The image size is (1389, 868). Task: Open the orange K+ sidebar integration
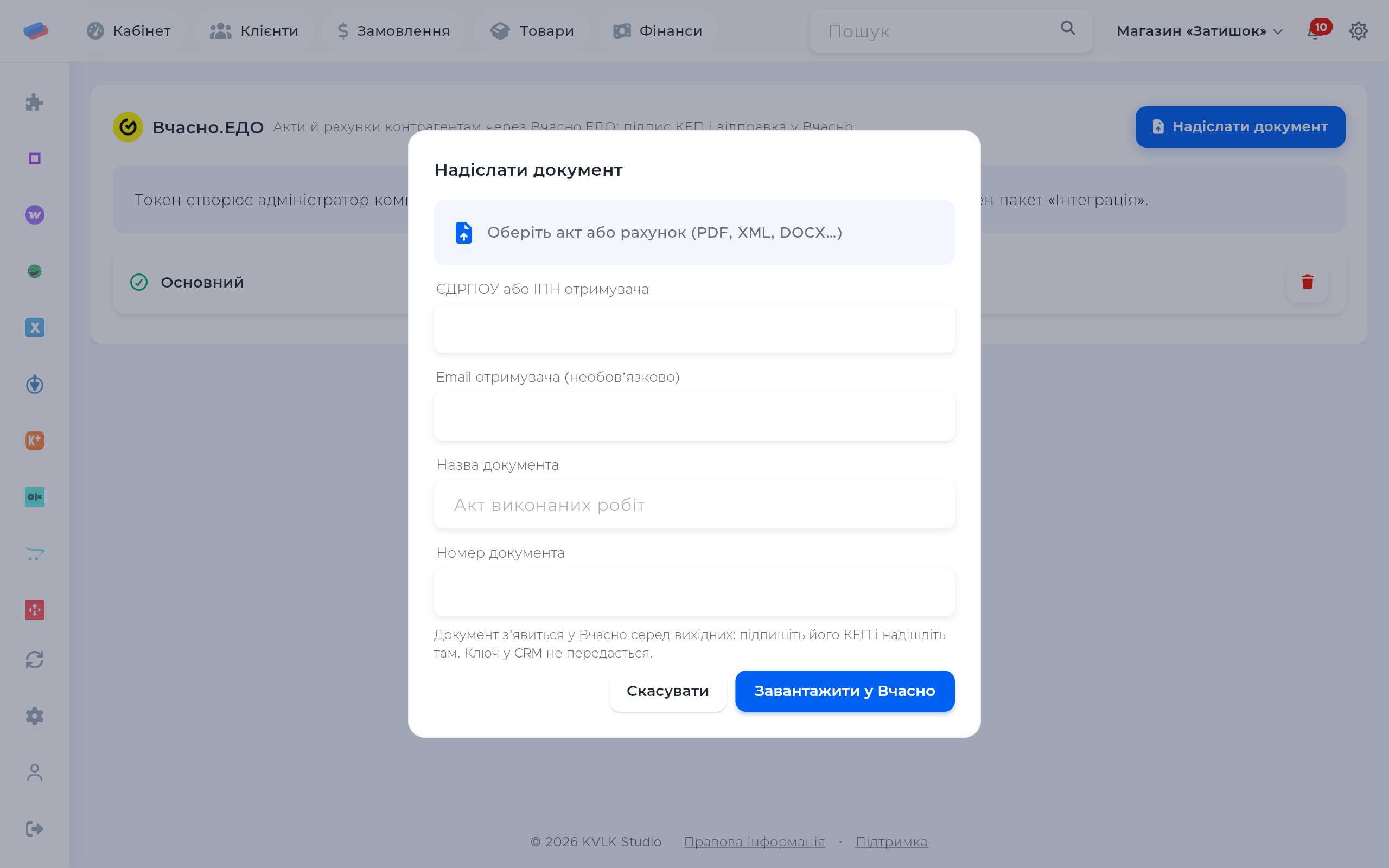point(34,441)
